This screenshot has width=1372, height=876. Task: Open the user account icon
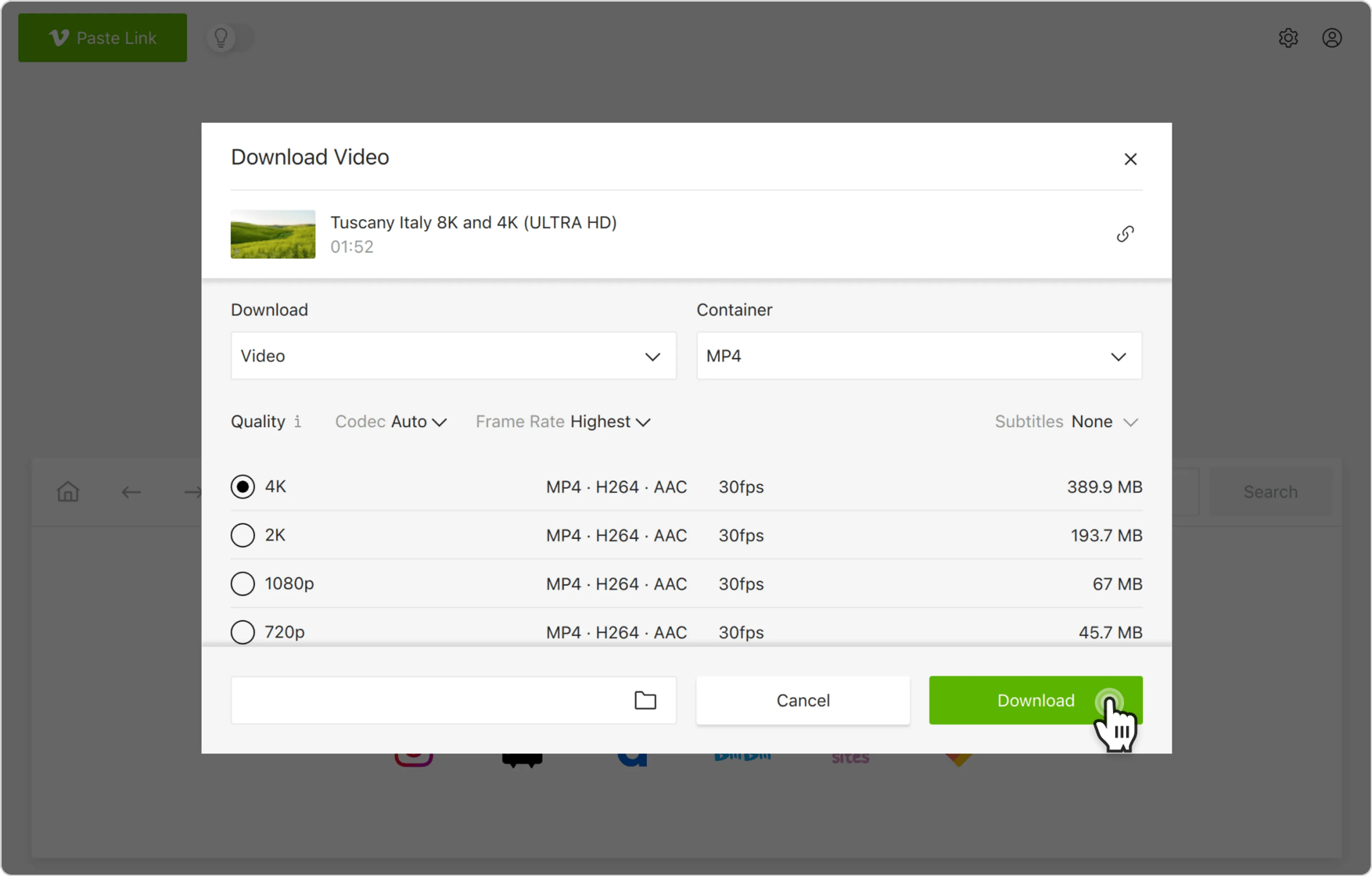pyautogui.click(x=1332, y=38)
